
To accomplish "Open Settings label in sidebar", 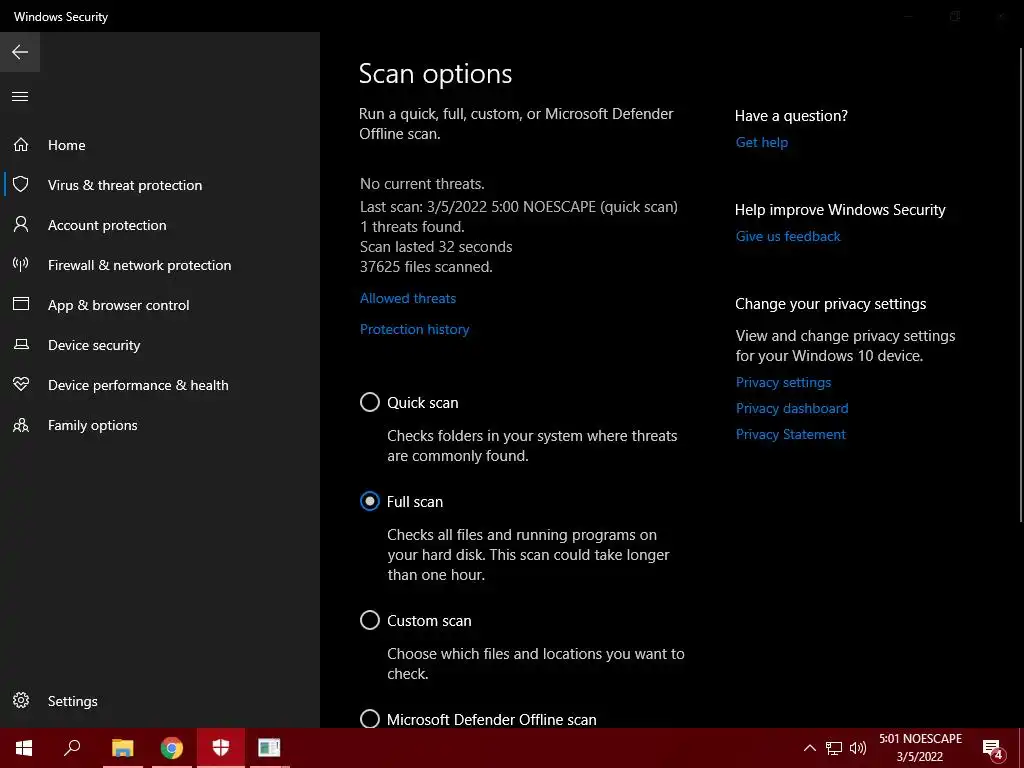I will [x=72, y=701].
